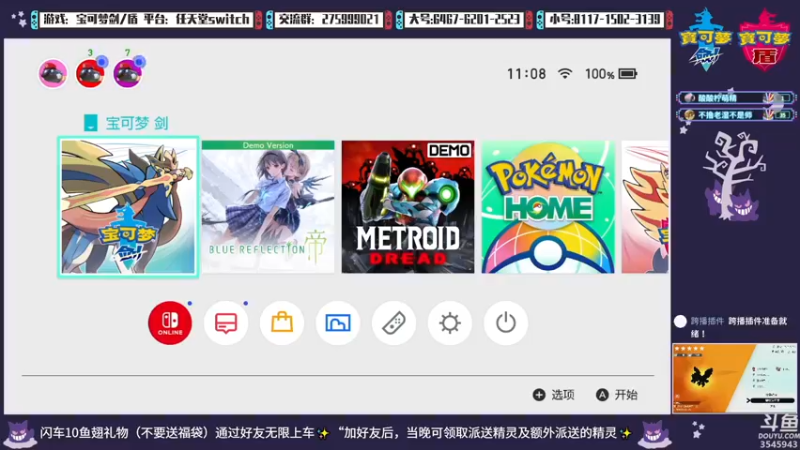
Task: Click the 小号 friend code banner
Action: pos(604,19)
